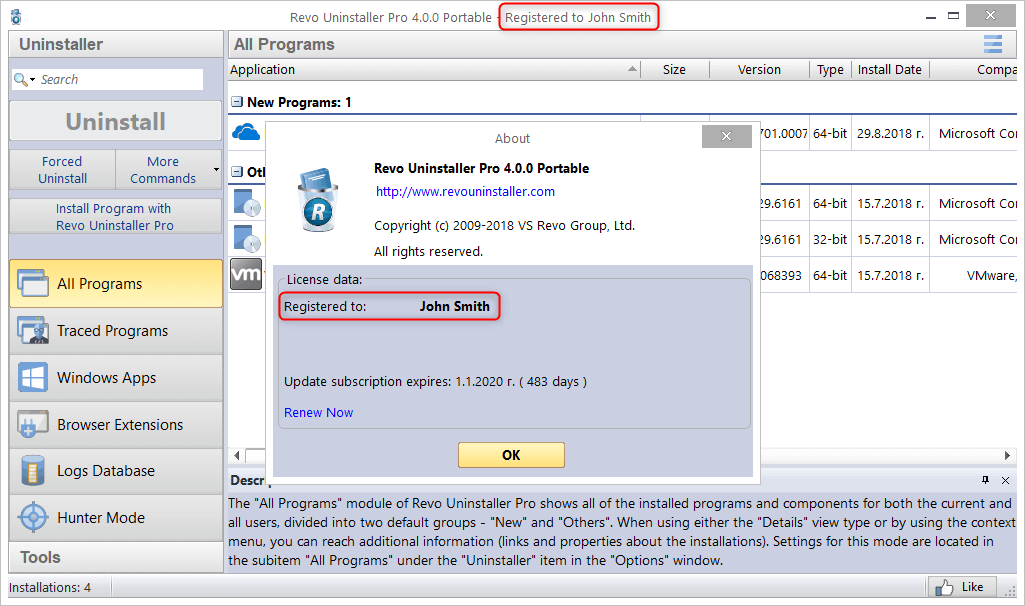
Task: Click the big Uninstall button
Action: click(x=116, y=122)
